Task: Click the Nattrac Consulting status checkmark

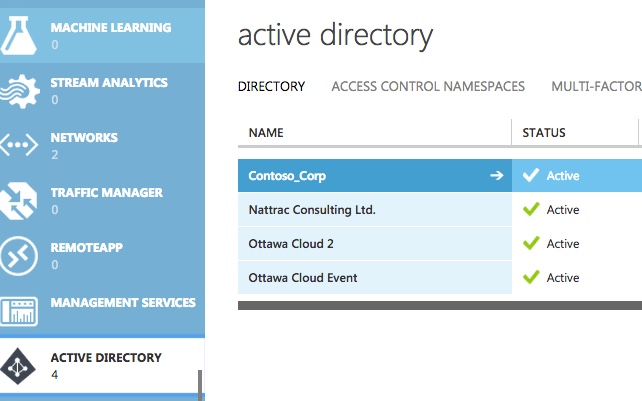Action: [x=531, y=209]
